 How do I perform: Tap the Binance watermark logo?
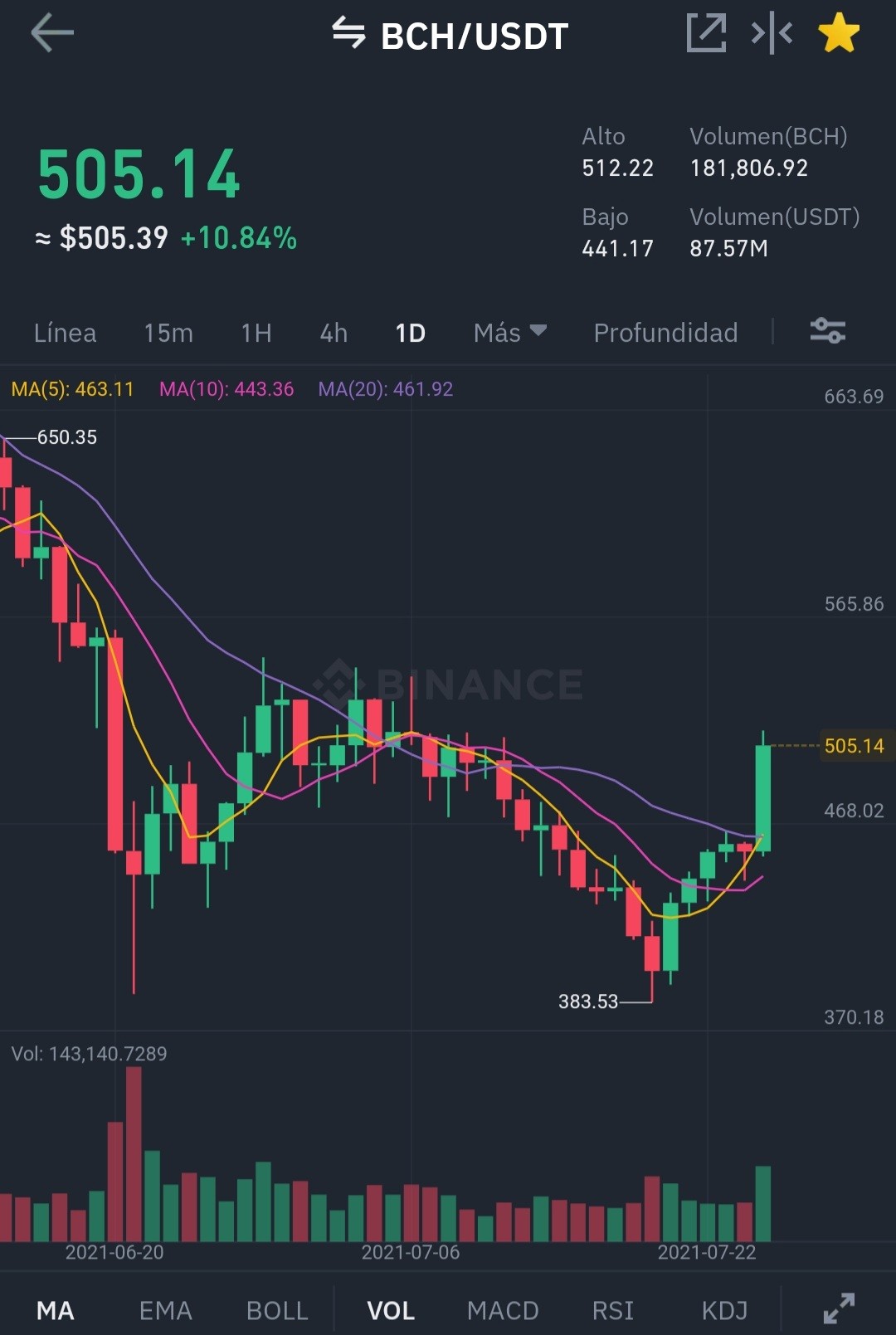pyautogui.click(x=448, y=685)
